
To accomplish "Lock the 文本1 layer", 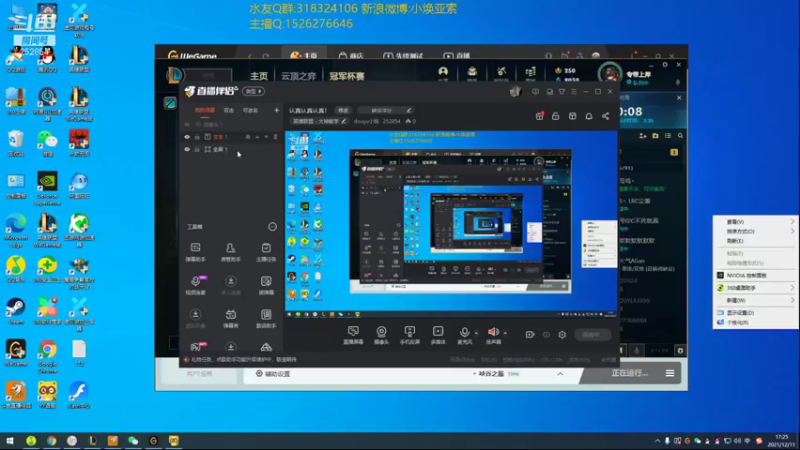I will [197, 137].
